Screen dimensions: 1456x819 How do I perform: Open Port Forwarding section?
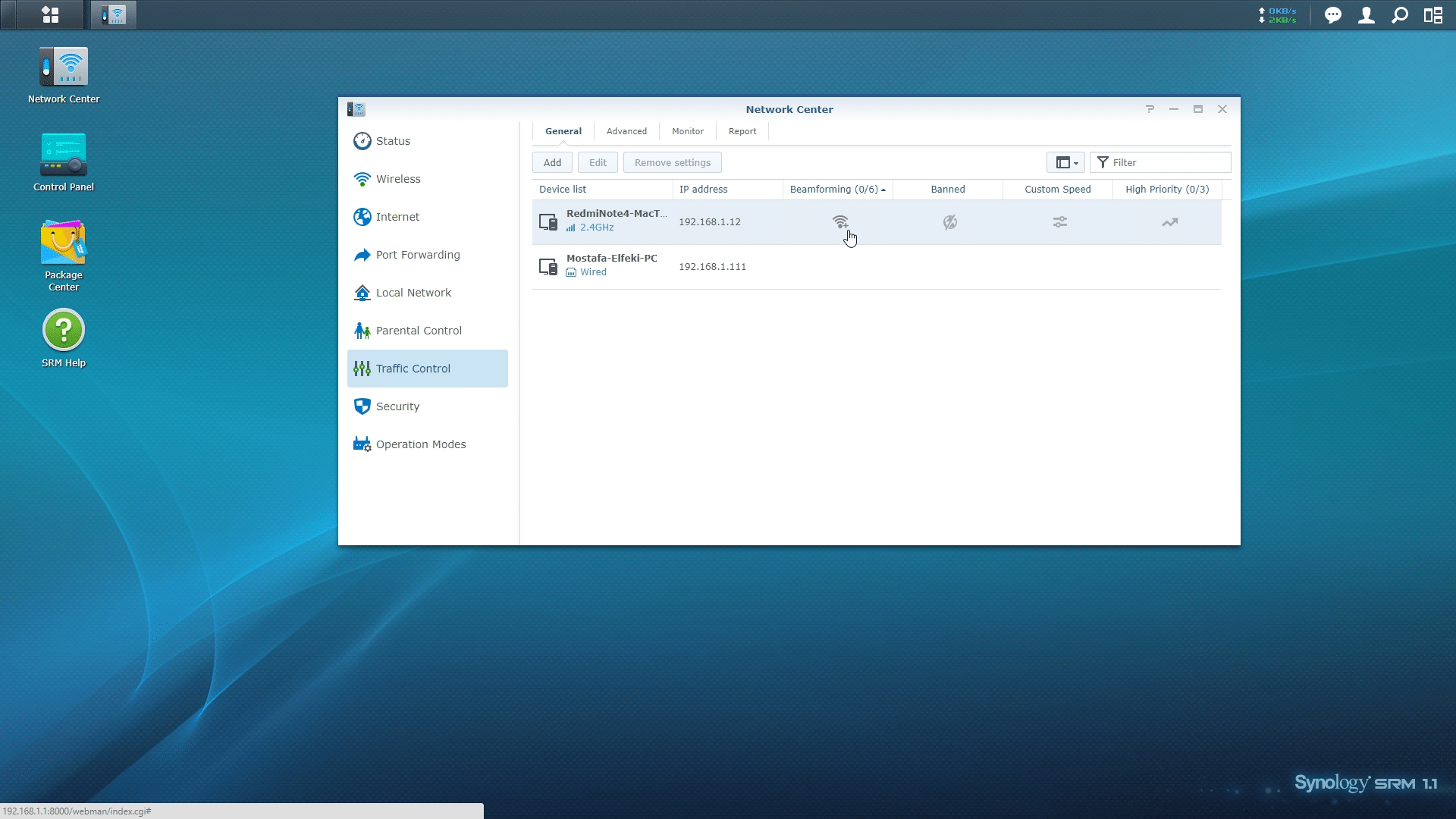tap(428, 255)
